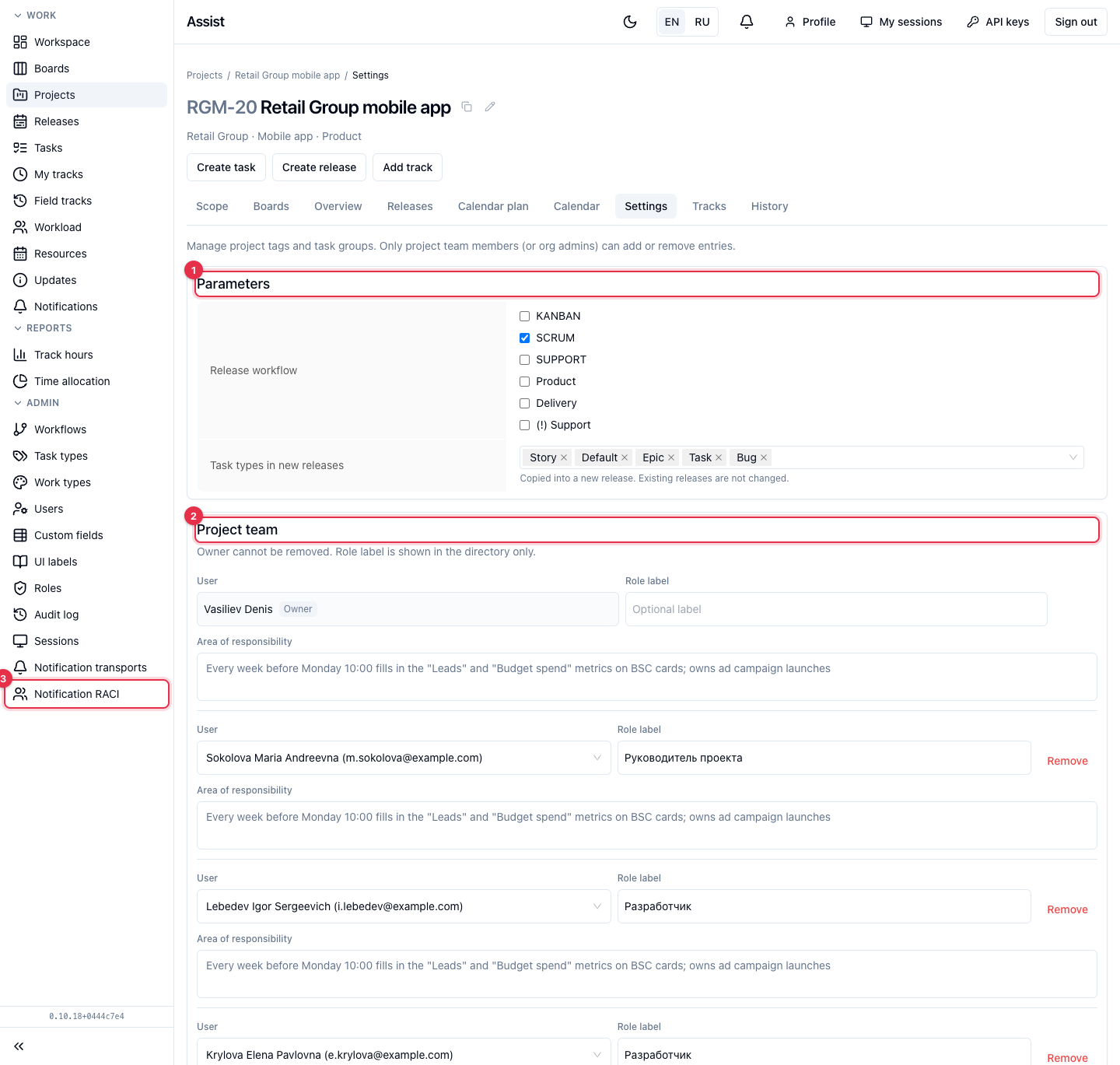Collapse sidebar double-chevron icon
Screen dimensions: 1120x1065
point(19,1046)
